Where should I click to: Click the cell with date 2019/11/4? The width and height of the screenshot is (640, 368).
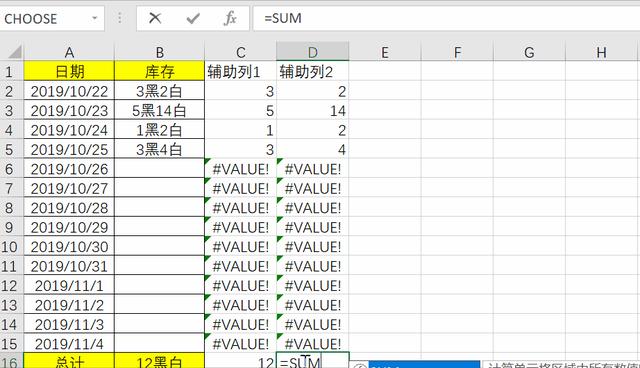click(69, 344)
